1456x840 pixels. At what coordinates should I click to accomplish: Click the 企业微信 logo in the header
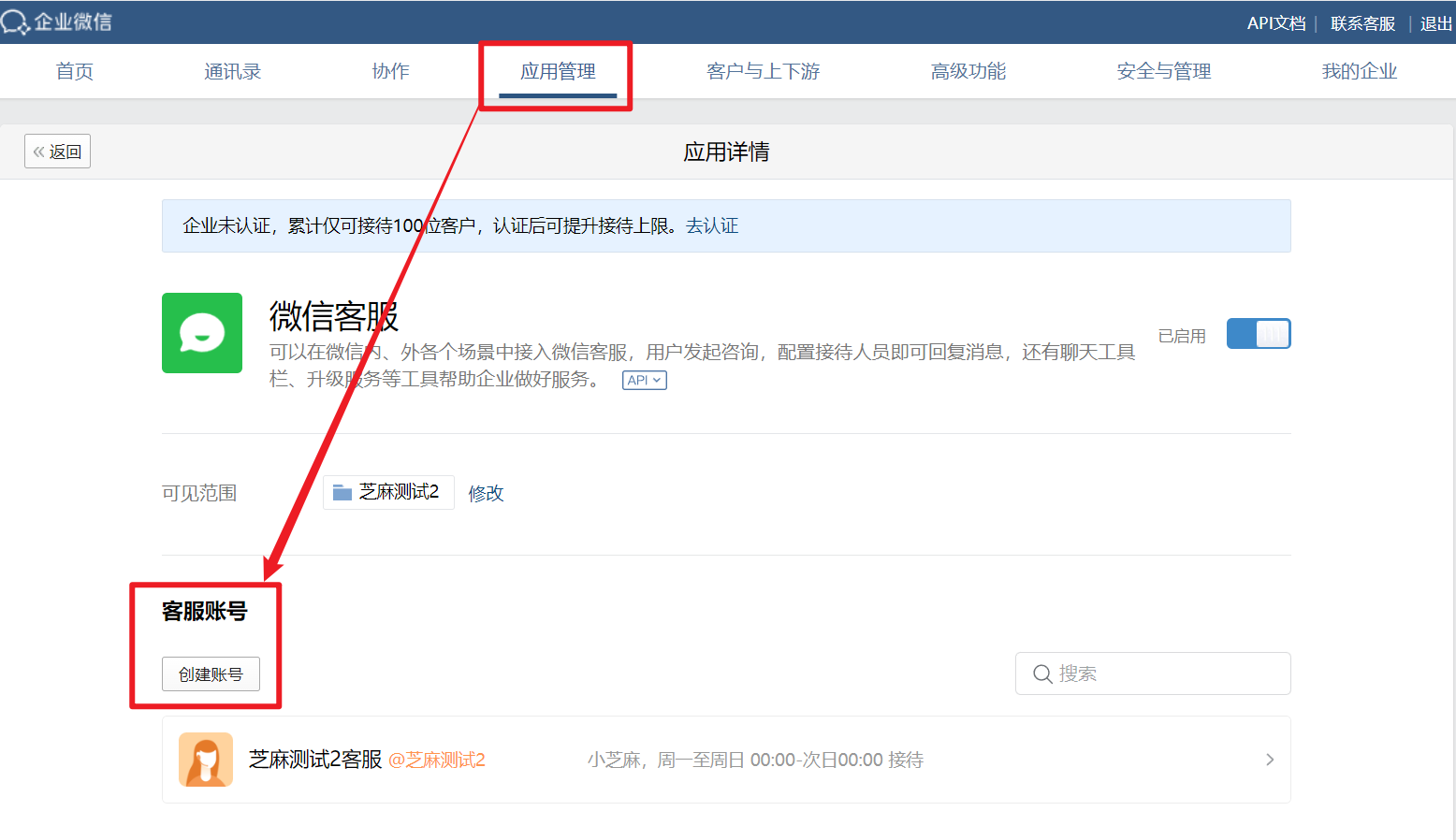(57, 22)
